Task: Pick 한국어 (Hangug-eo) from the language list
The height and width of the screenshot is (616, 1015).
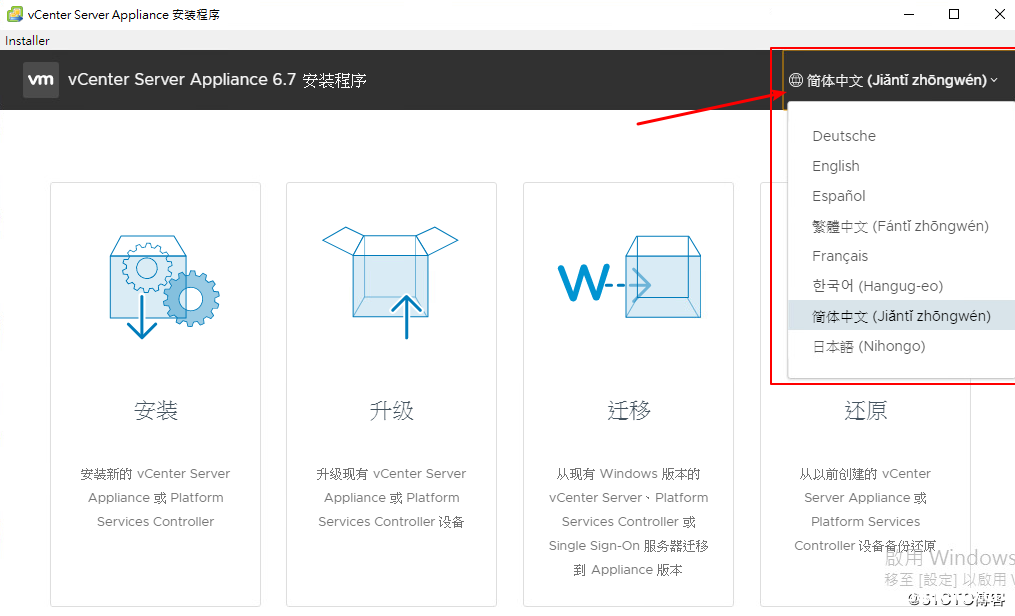Action: click(x=868, y=285)
